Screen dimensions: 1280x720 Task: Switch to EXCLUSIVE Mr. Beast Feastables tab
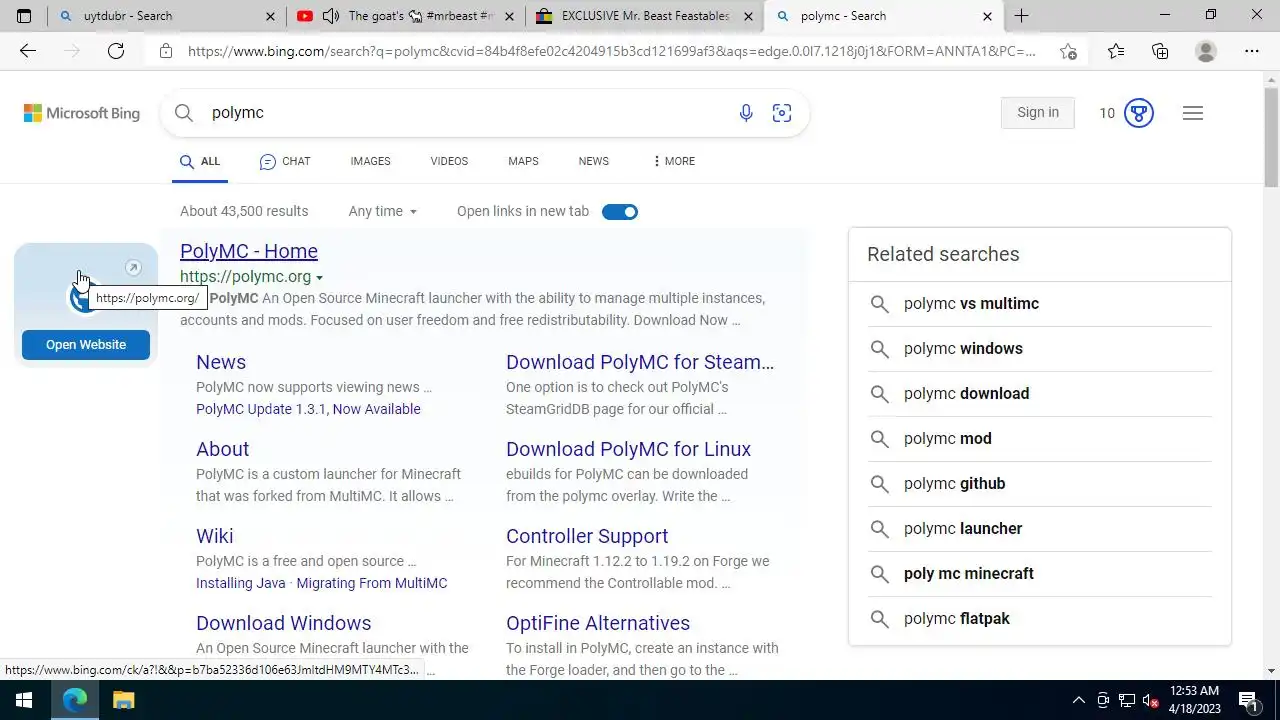coord(645,16)
